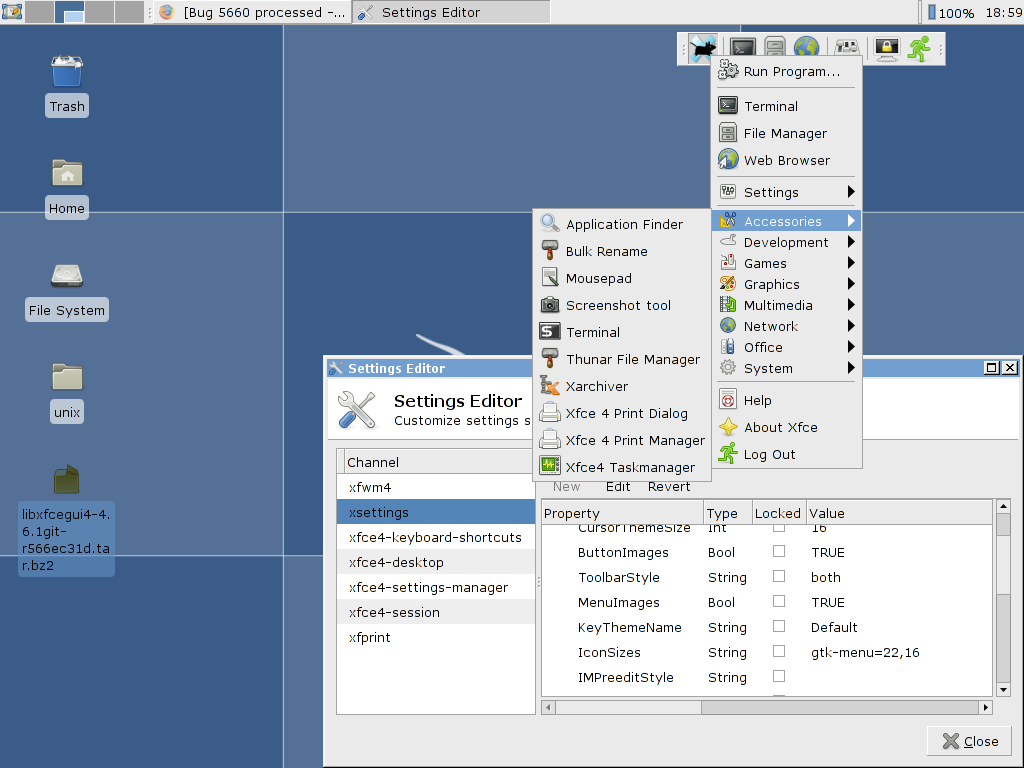This screenshot has height=768, width=1024.
Task: Choose About Xfce in the menu
Action: (780, 427)
